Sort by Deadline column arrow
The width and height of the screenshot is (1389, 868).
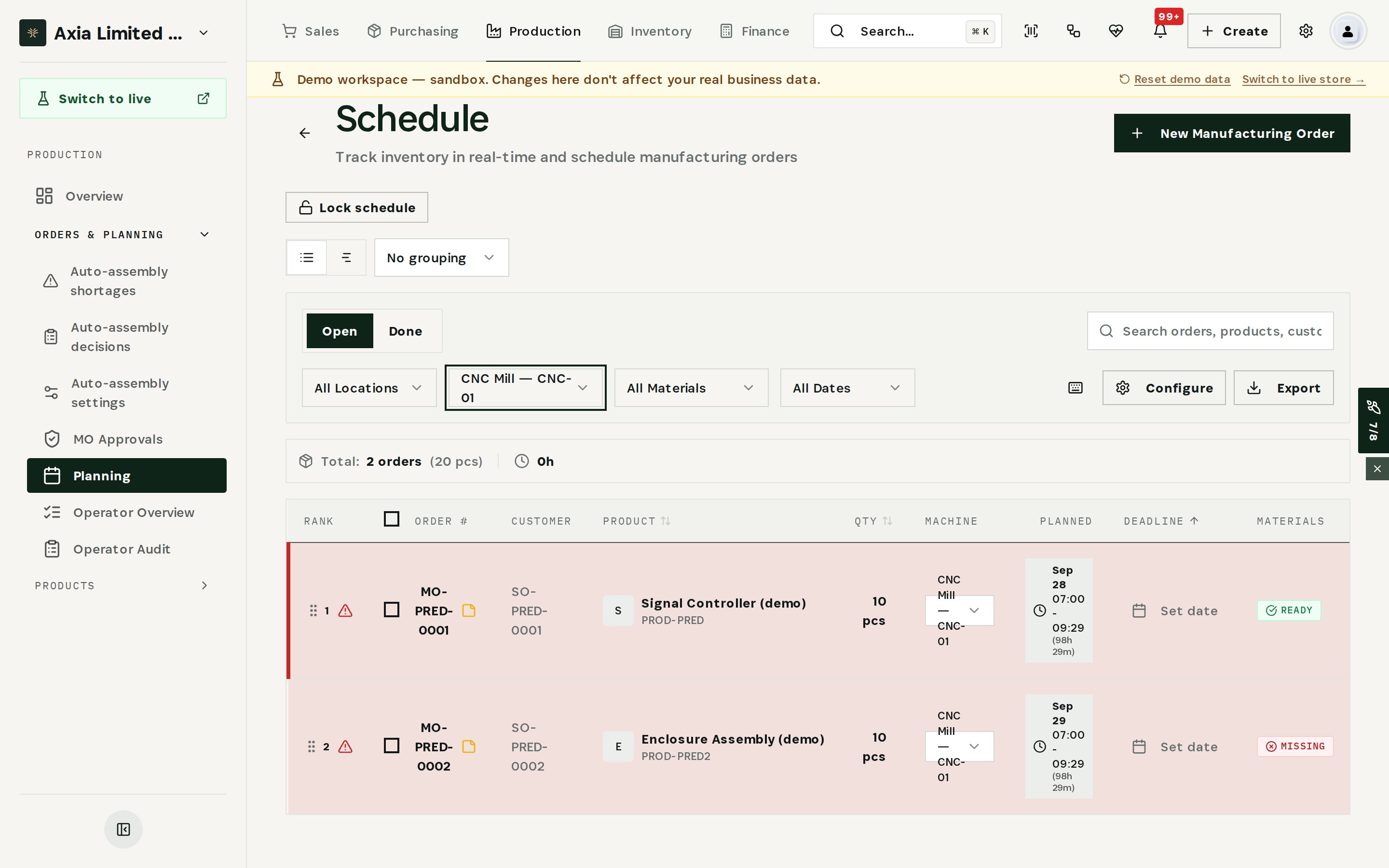(x=1195, y=521)
